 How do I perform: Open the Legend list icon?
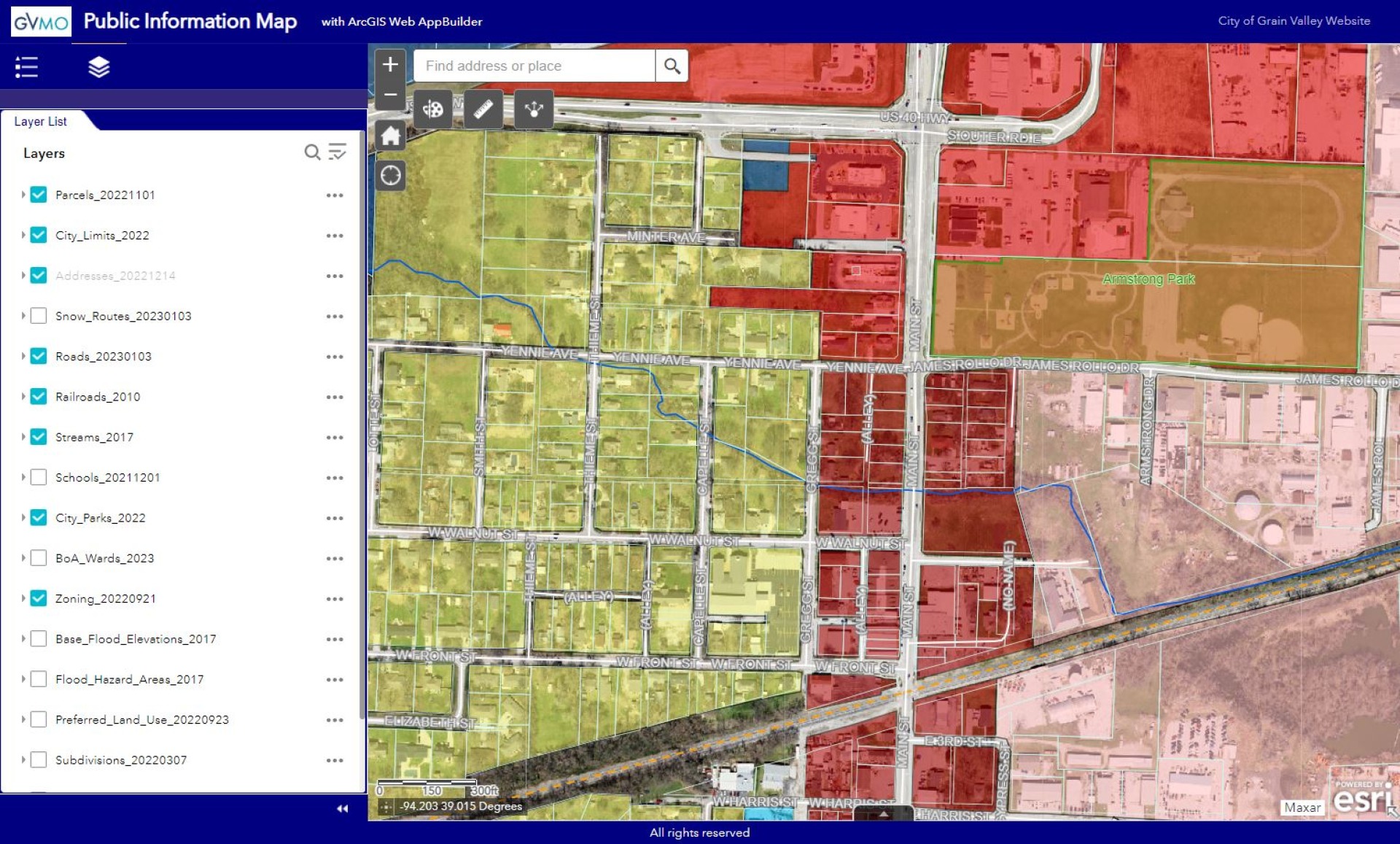click(27, 67)
